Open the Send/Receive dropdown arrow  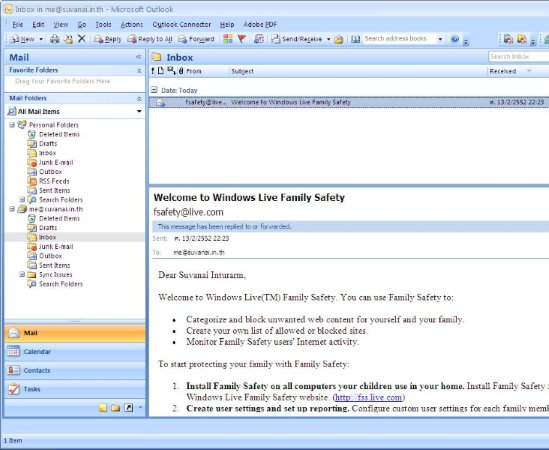(x=328, y=39)
